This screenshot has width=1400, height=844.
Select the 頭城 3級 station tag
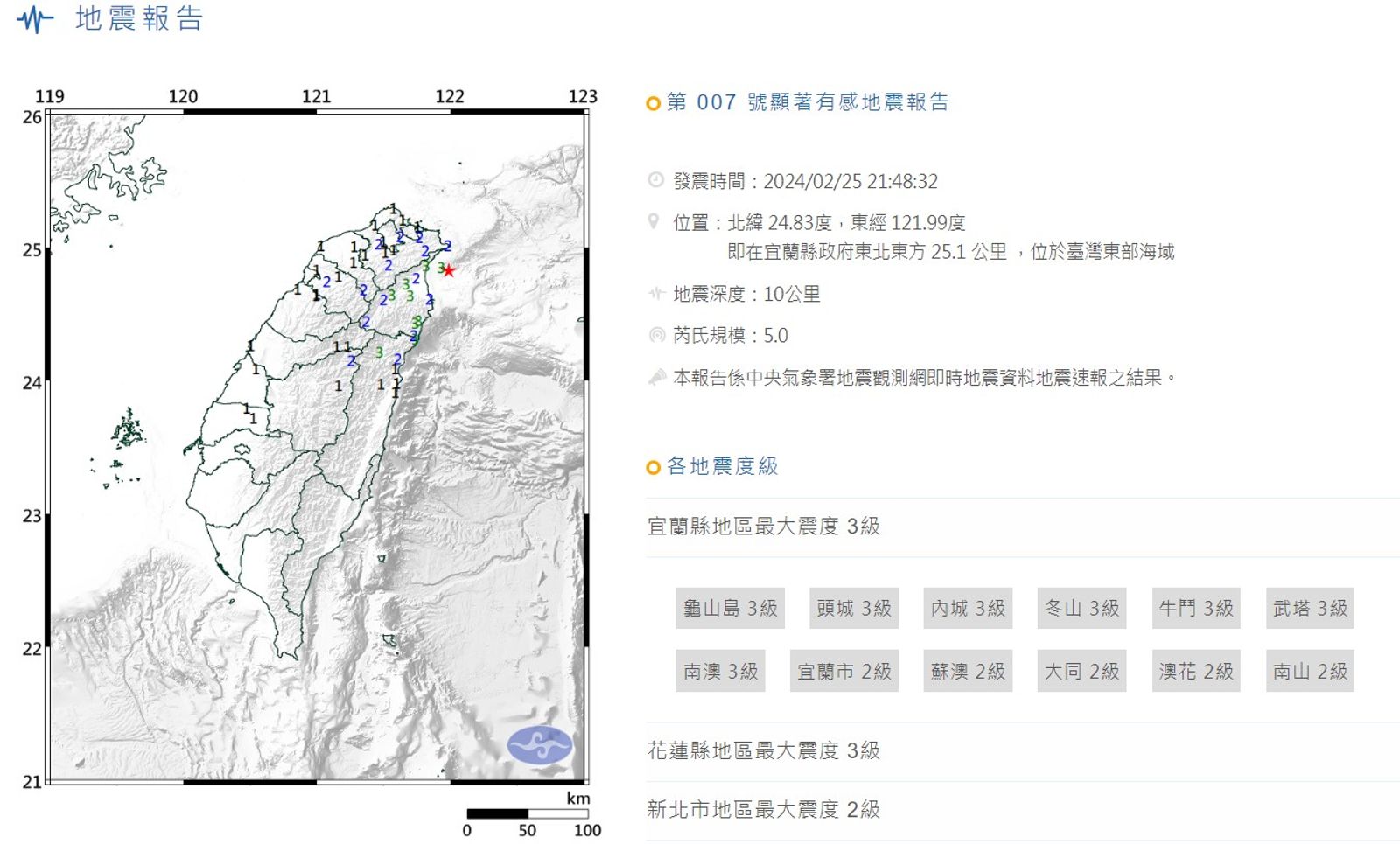coord(853,608)
